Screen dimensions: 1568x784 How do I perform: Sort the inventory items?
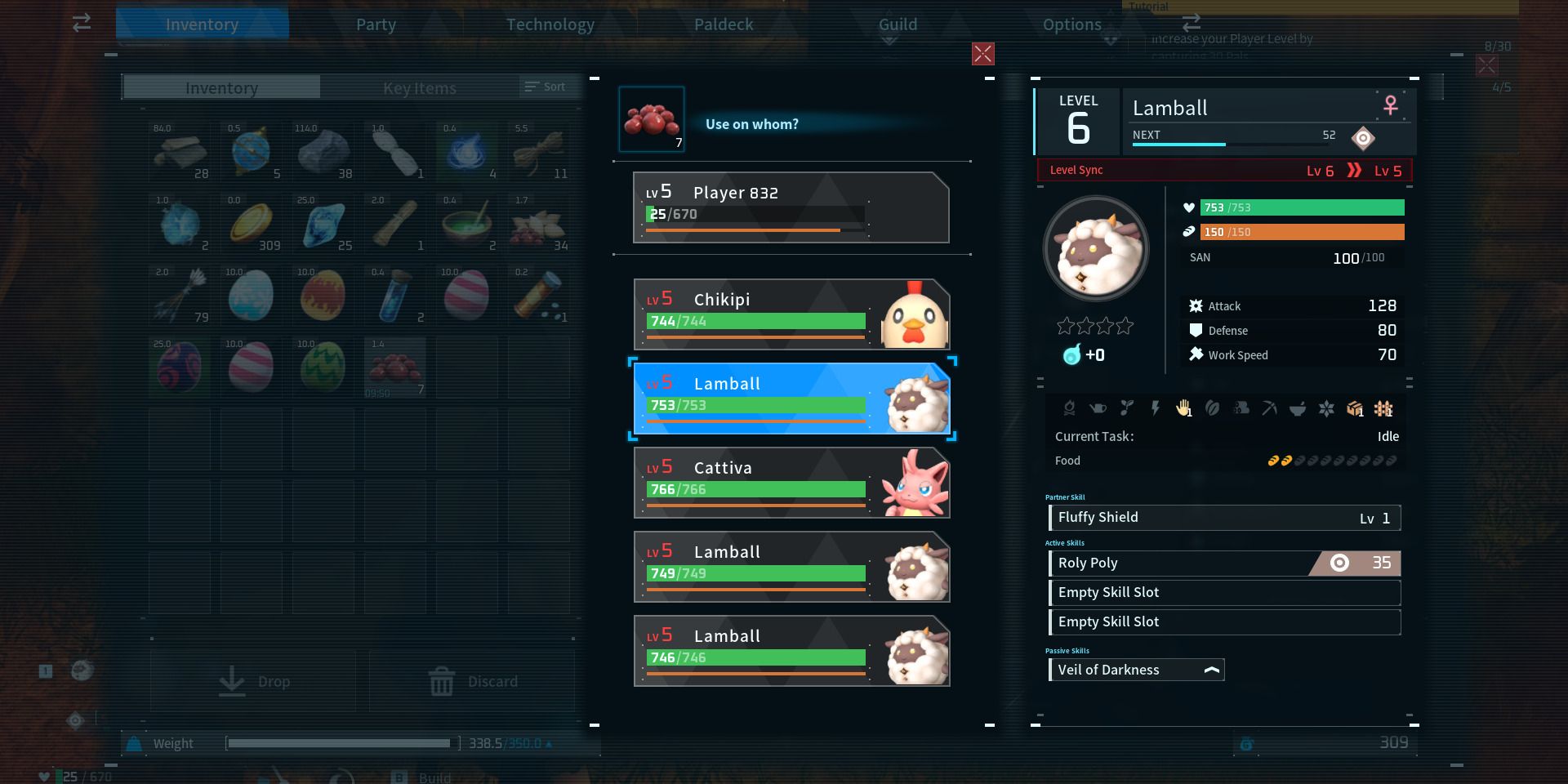coord(546,87)
